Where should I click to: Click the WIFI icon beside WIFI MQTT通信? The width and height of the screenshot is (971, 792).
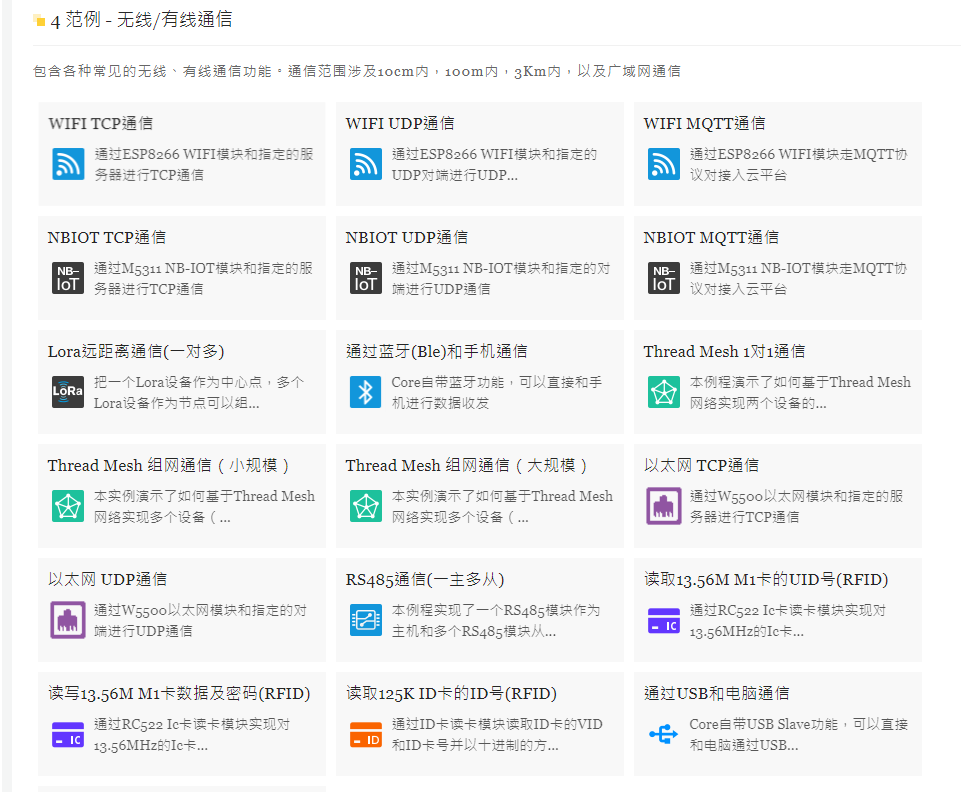pos(662,164)
